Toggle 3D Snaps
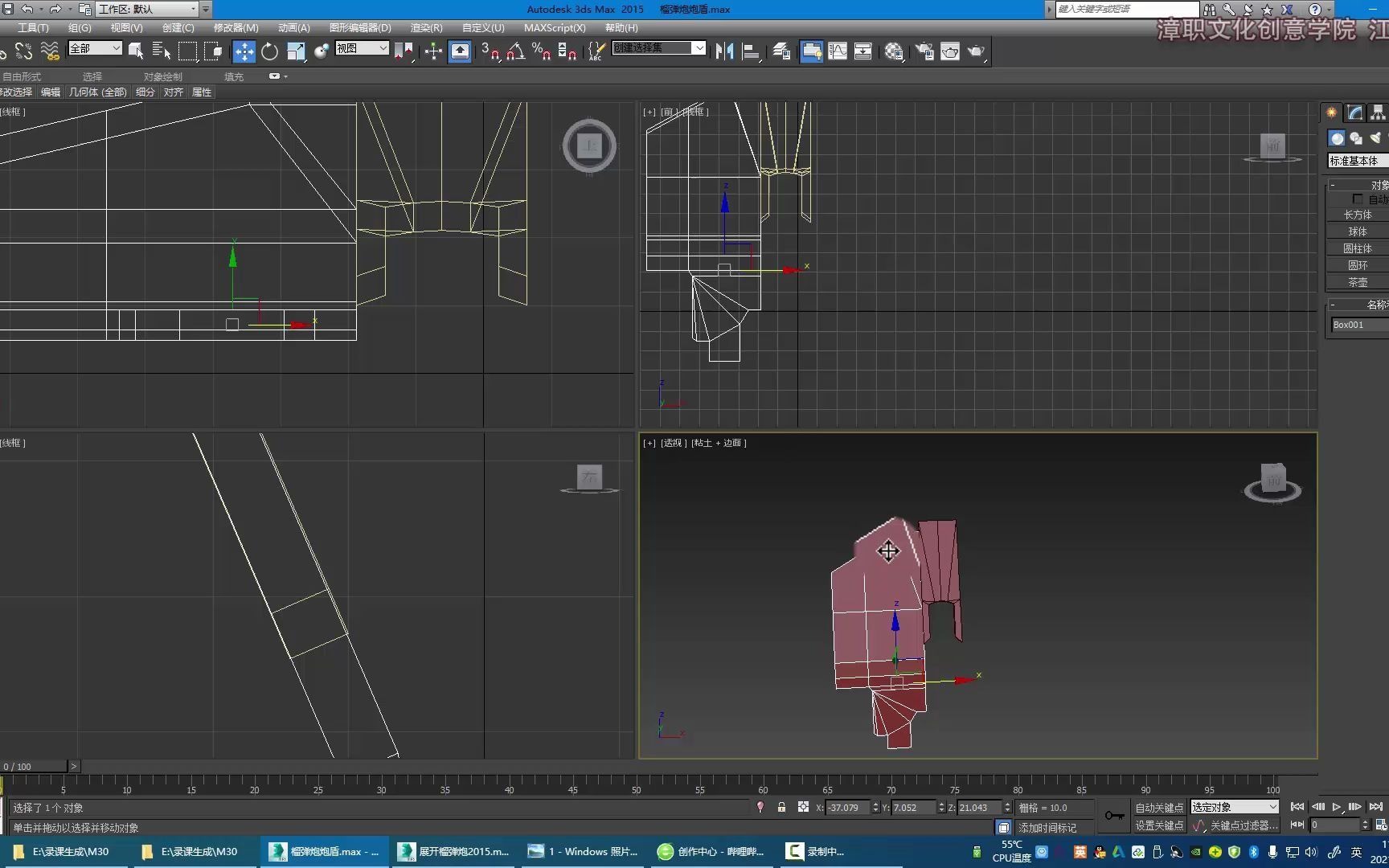 tap(490, 51)
